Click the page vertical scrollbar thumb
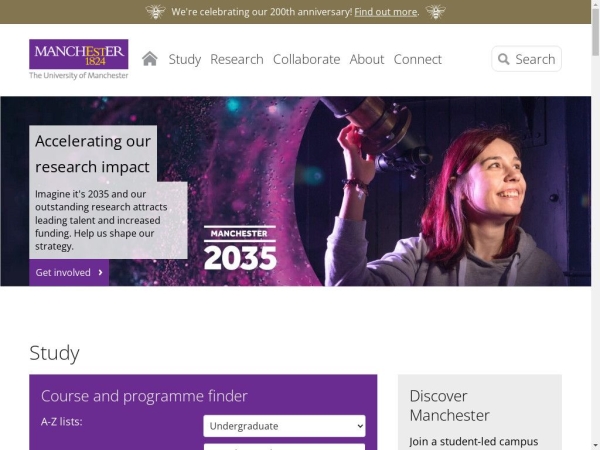Image resolution: width=600 pixels, height=450 pixels. coord(595,32)
